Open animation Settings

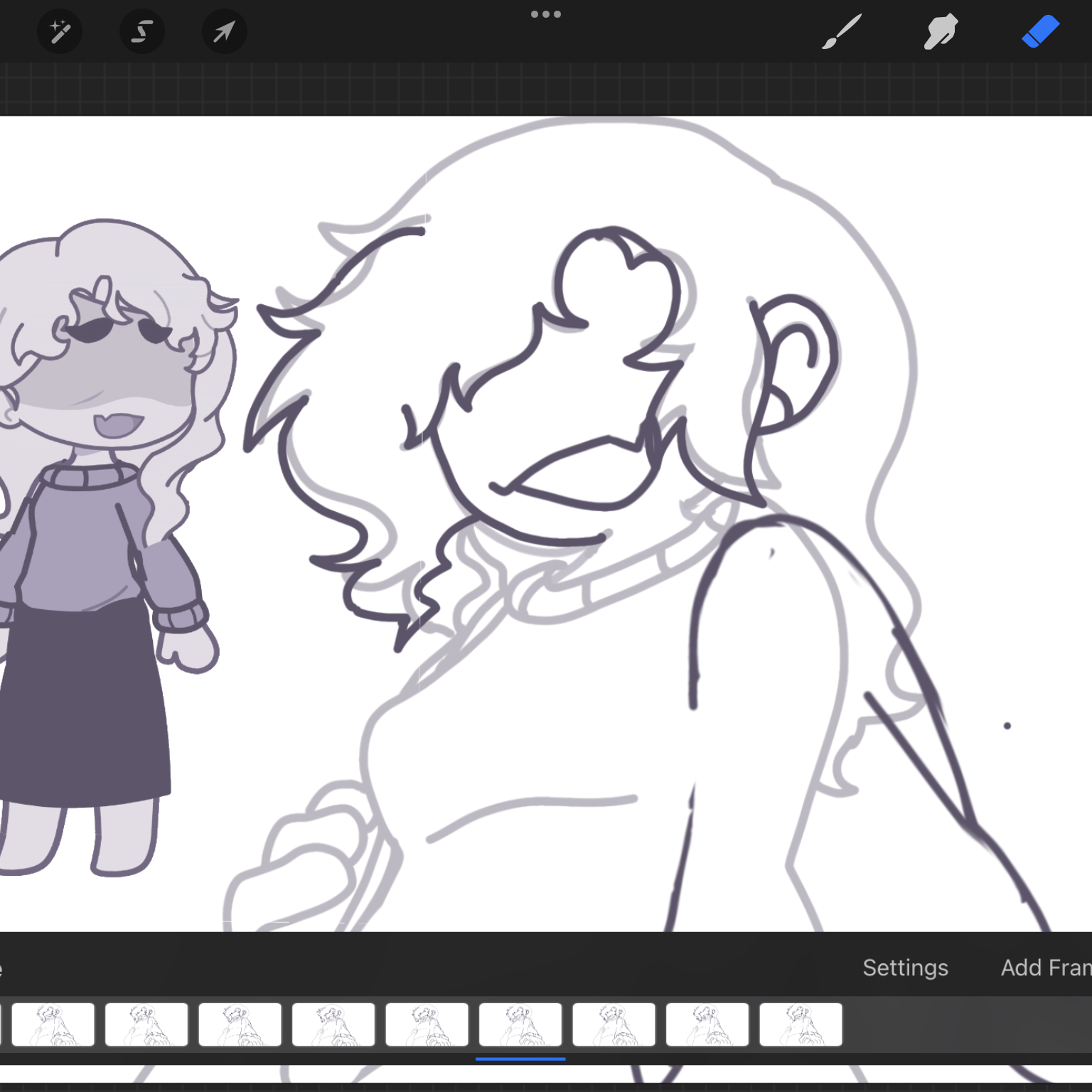click(x=905, y=968)
